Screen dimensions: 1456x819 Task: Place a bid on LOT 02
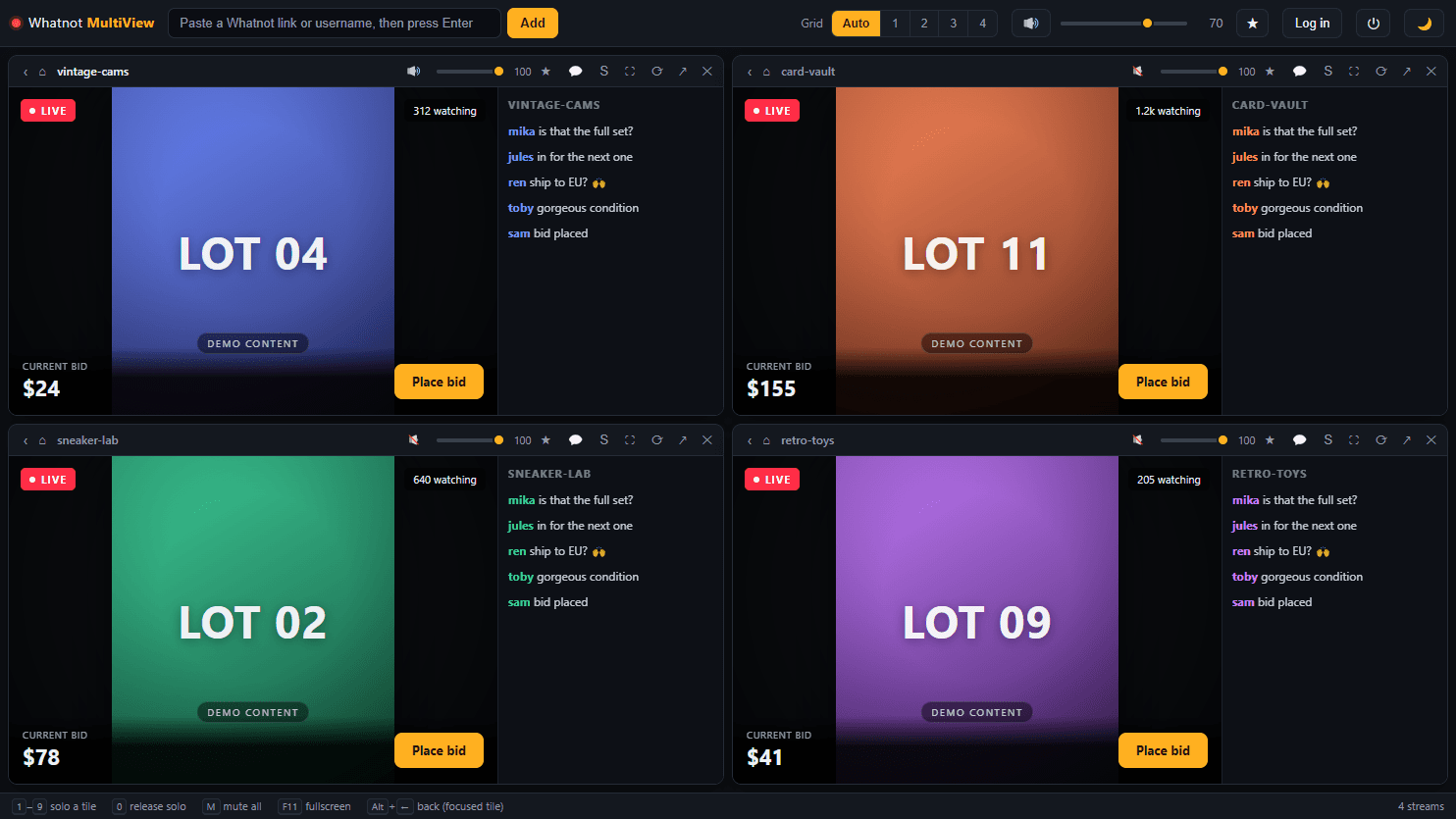point(439,750)
